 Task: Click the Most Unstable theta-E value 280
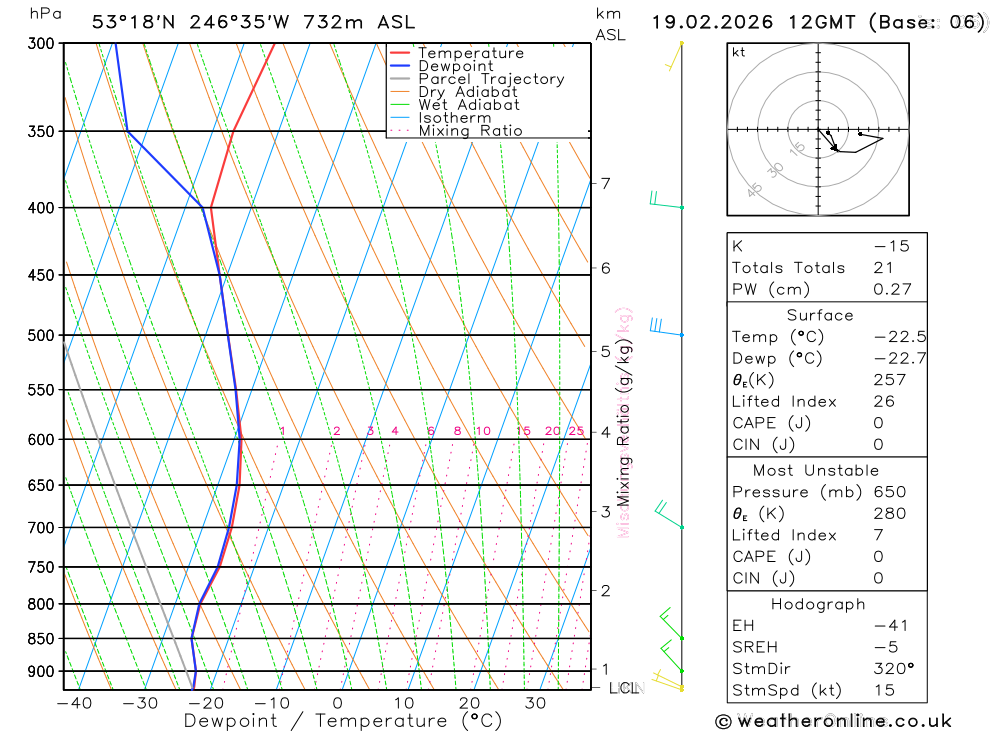(x=890, y=514)
